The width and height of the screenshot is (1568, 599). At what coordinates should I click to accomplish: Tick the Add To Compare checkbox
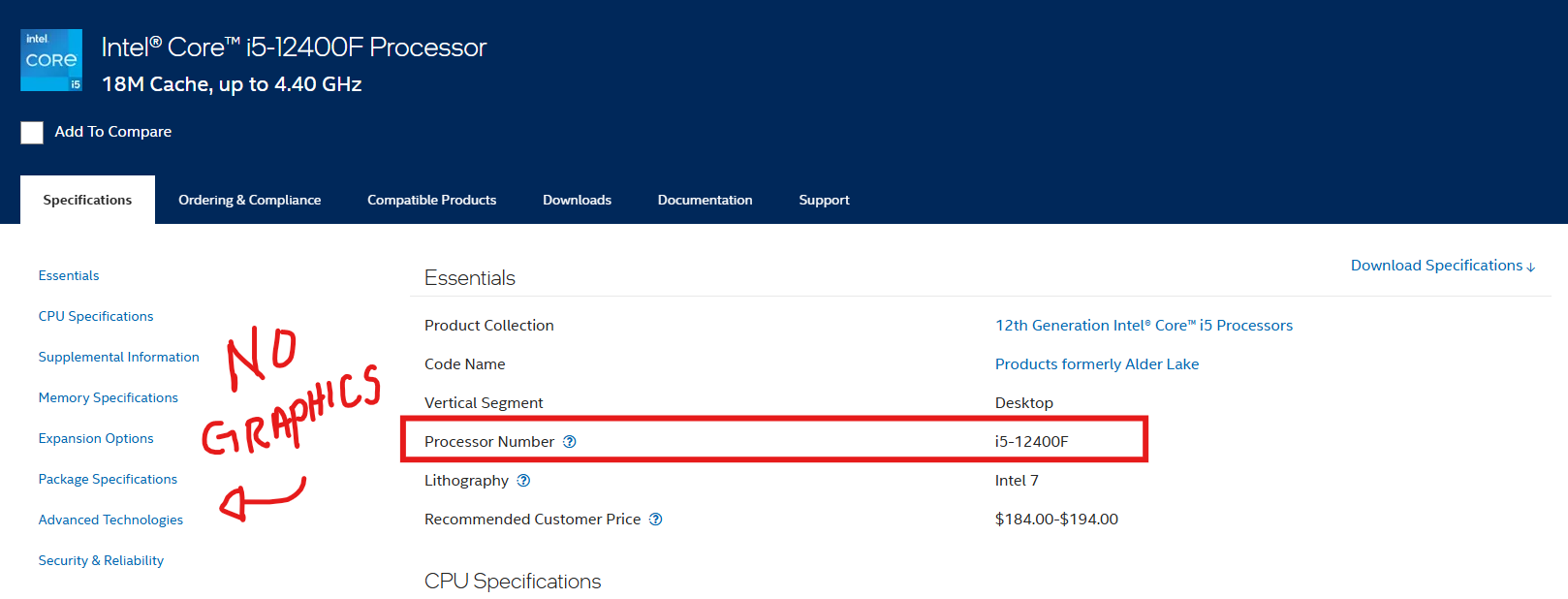pos(32,133)
